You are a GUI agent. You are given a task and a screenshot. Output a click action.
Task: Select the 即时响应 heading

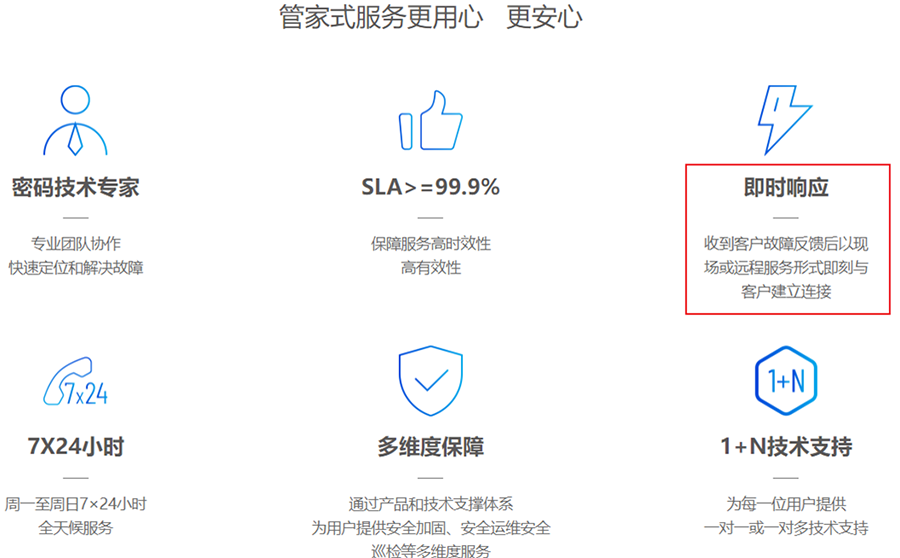(786, 187)
